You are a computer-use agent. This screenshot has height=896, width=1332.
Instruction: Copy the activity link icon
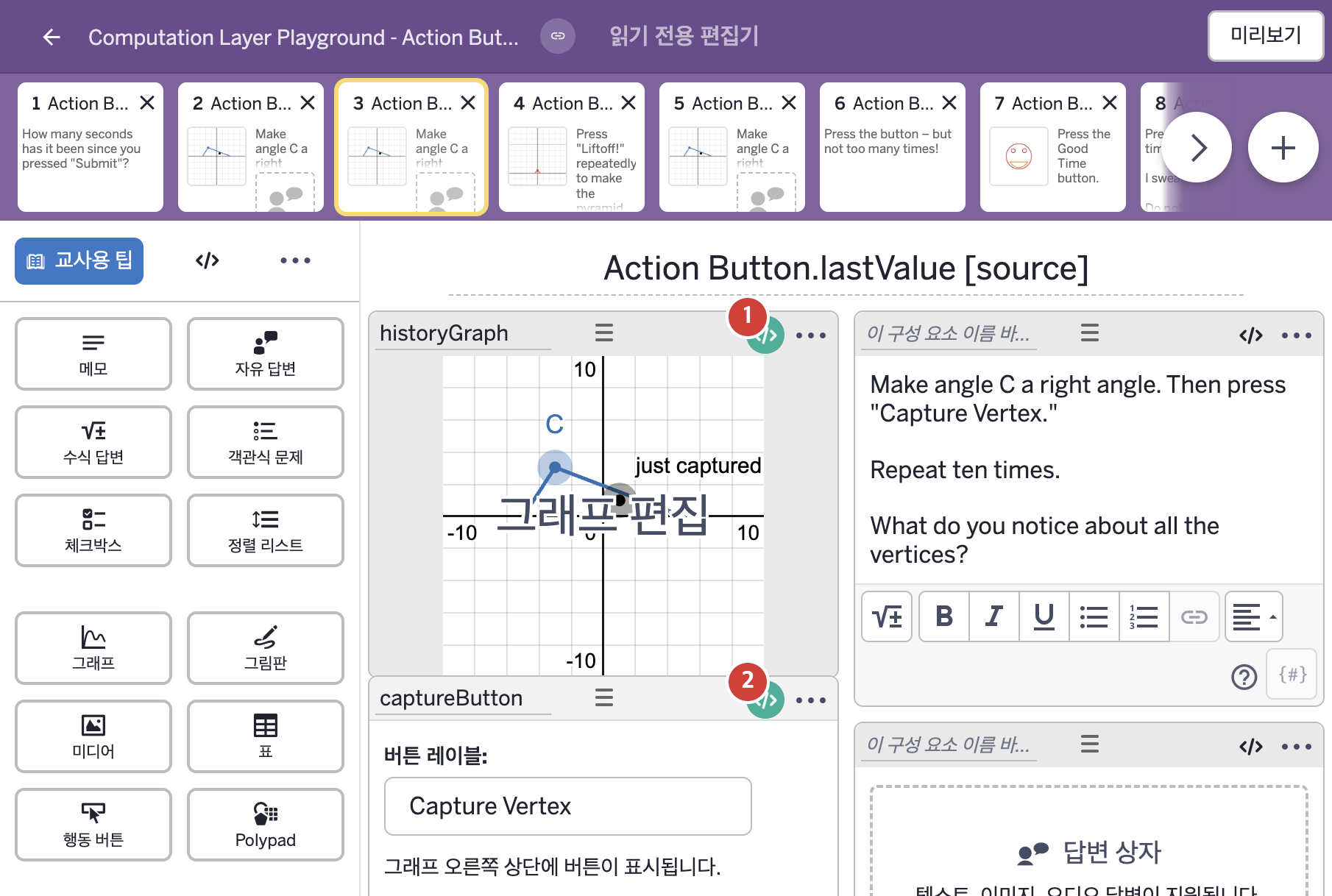tap(558, 36)
